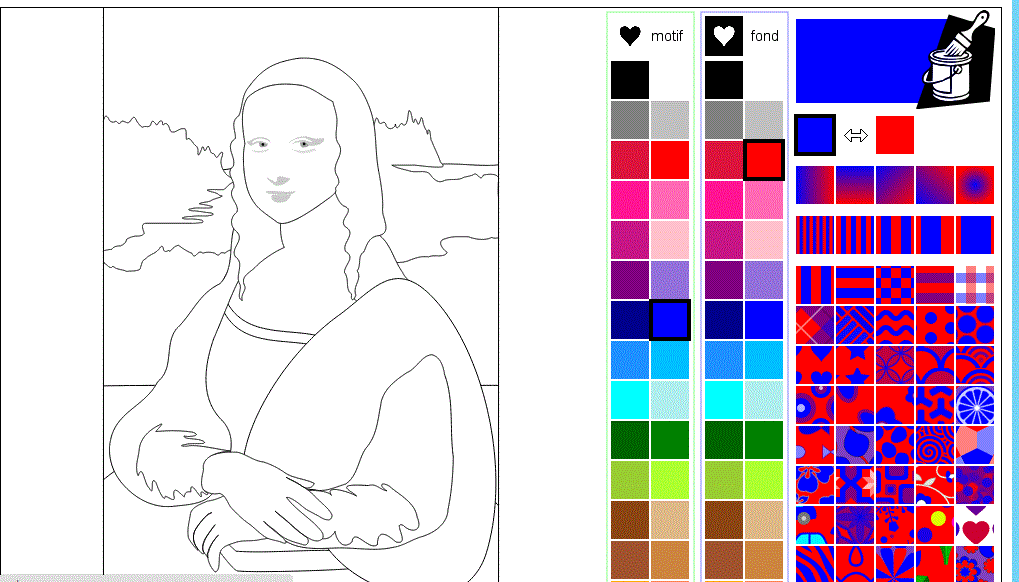The width and height of the screenshot is (1019, 582).
Task: Choose bright blue in the fond palette
Action: pos(764,320)
